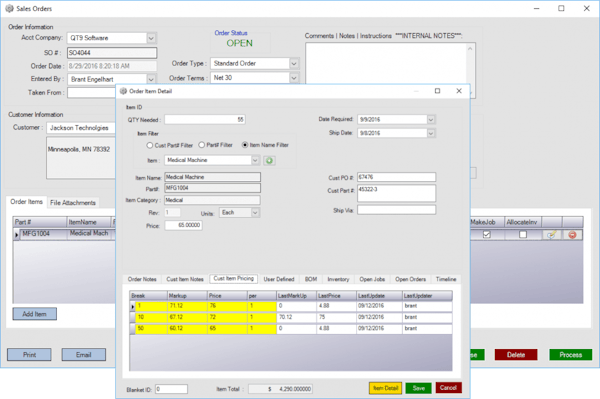This screenshot has width=600, height=399.
Task: Click the green add item icon beside Item dropdown
Action: (x=269, y=161)
